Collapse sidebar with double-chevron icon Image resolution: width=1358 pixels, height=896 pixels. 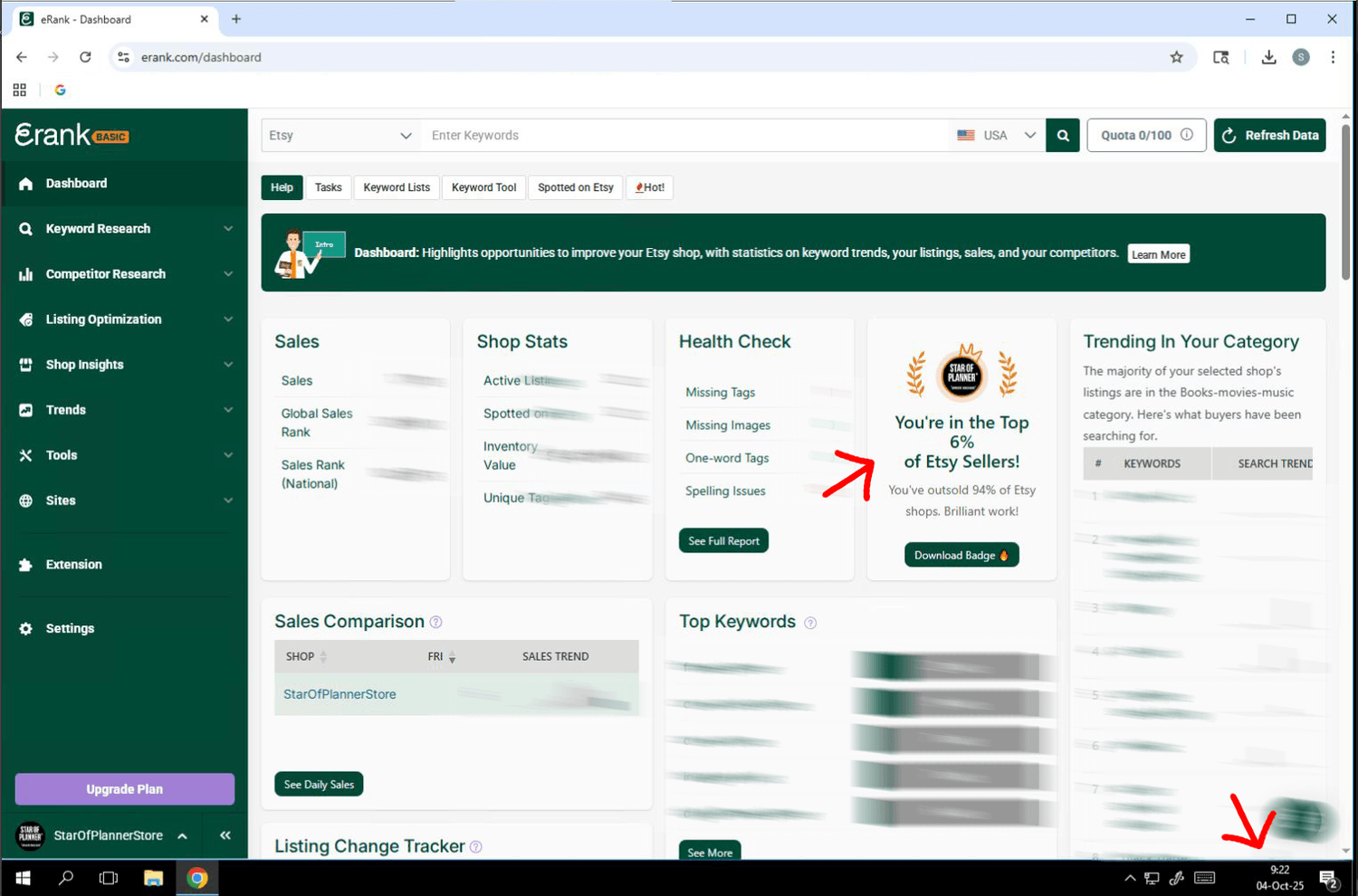[225, 835]
